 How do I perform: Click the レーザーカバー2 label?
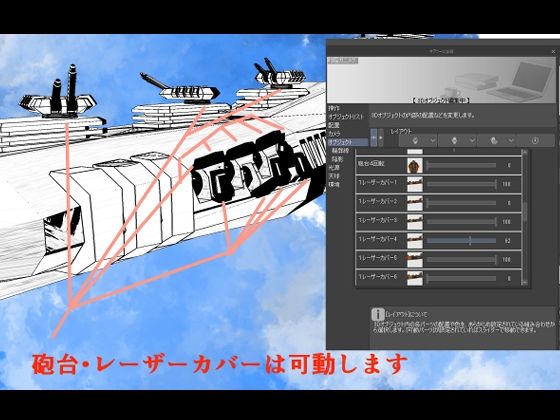click(377, 201)
